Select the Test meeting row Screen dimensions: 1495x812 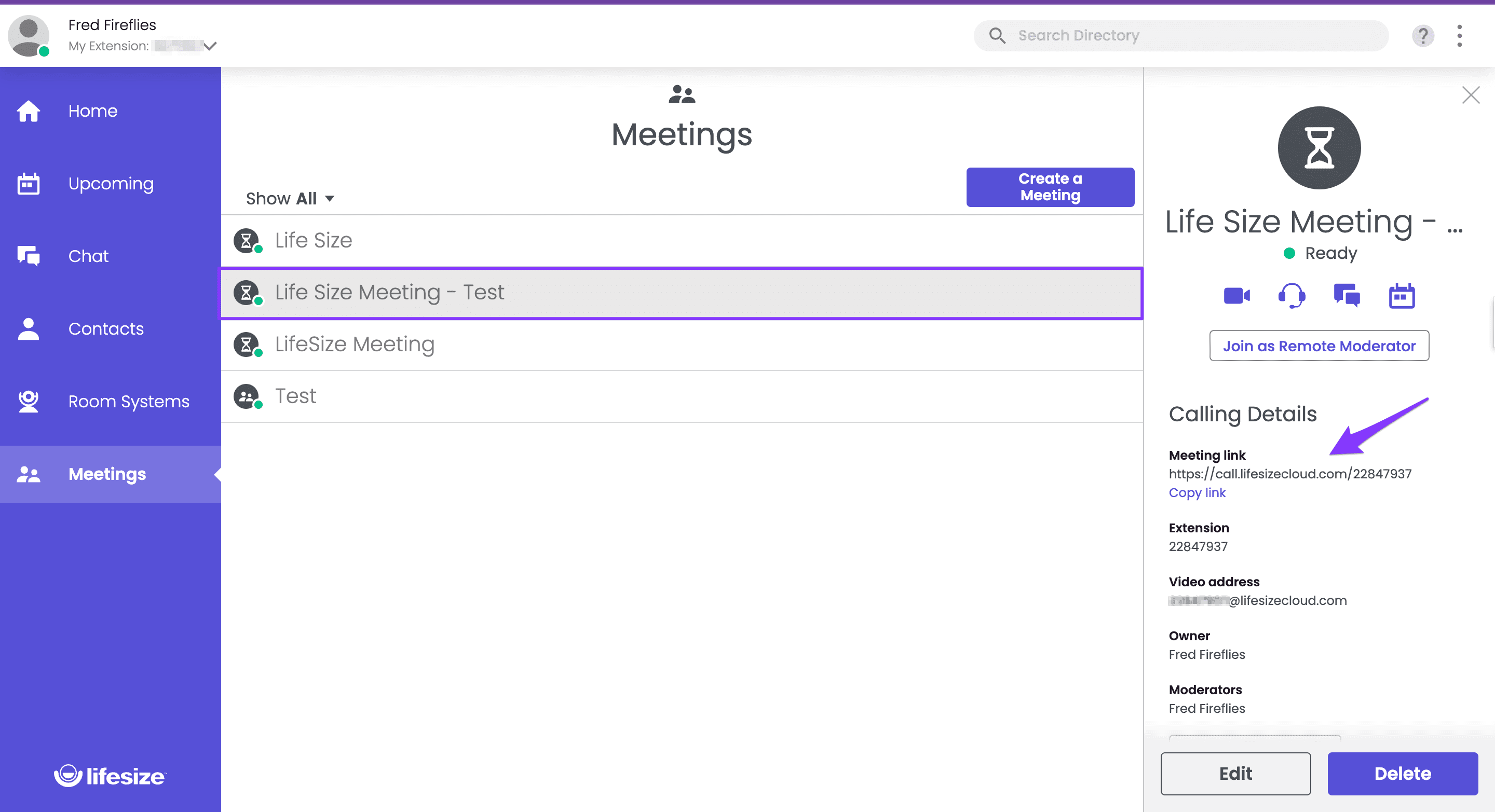(x=682, y=396)
